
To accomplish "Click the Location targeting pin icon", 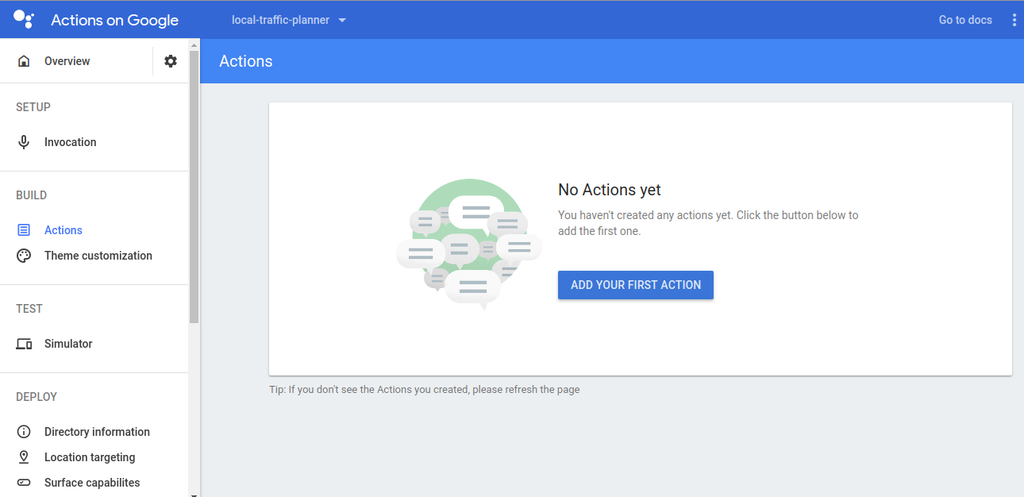I will coord(24,457).
